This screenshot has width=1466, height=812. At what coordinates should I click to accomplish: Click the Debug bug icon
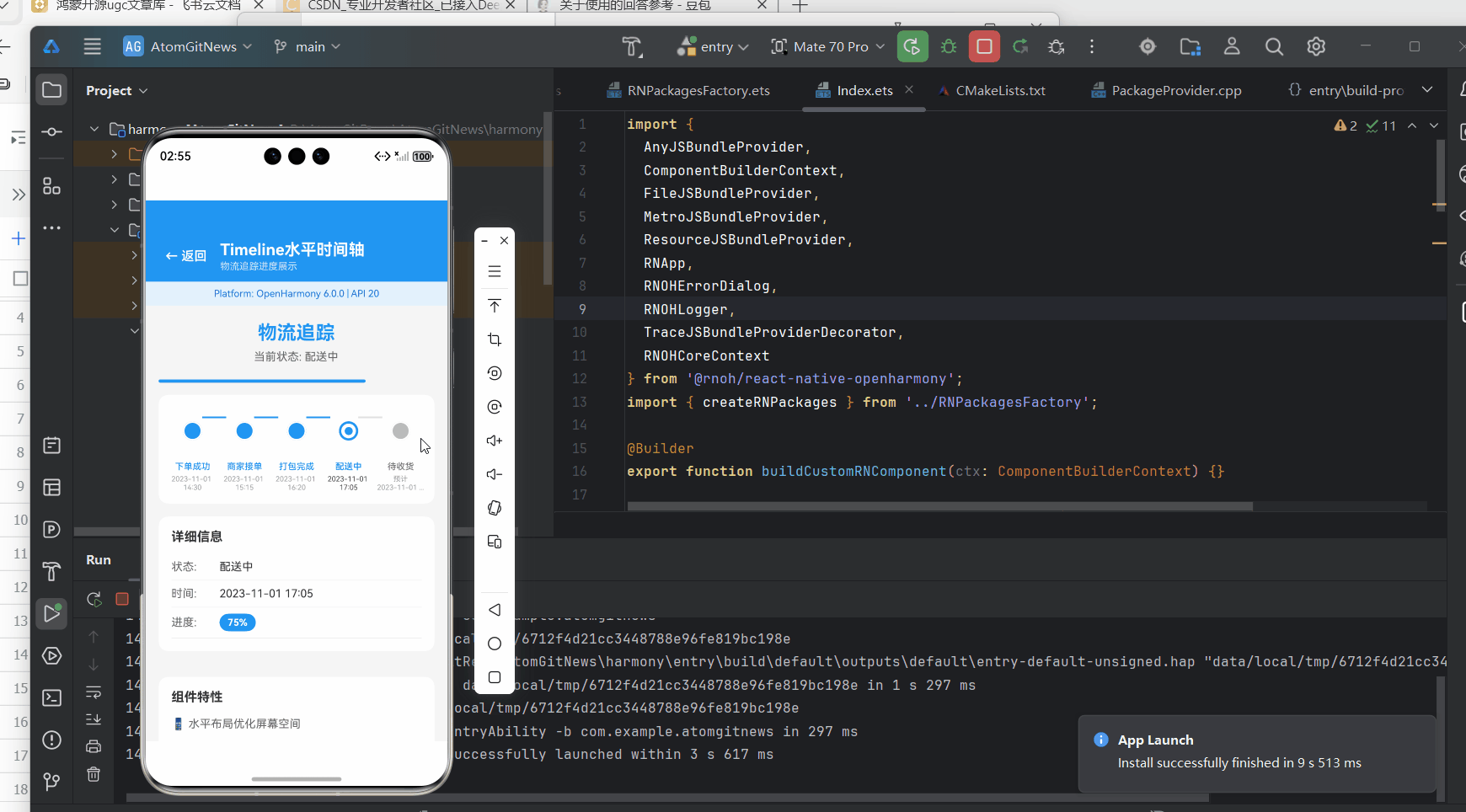point(949,46)
